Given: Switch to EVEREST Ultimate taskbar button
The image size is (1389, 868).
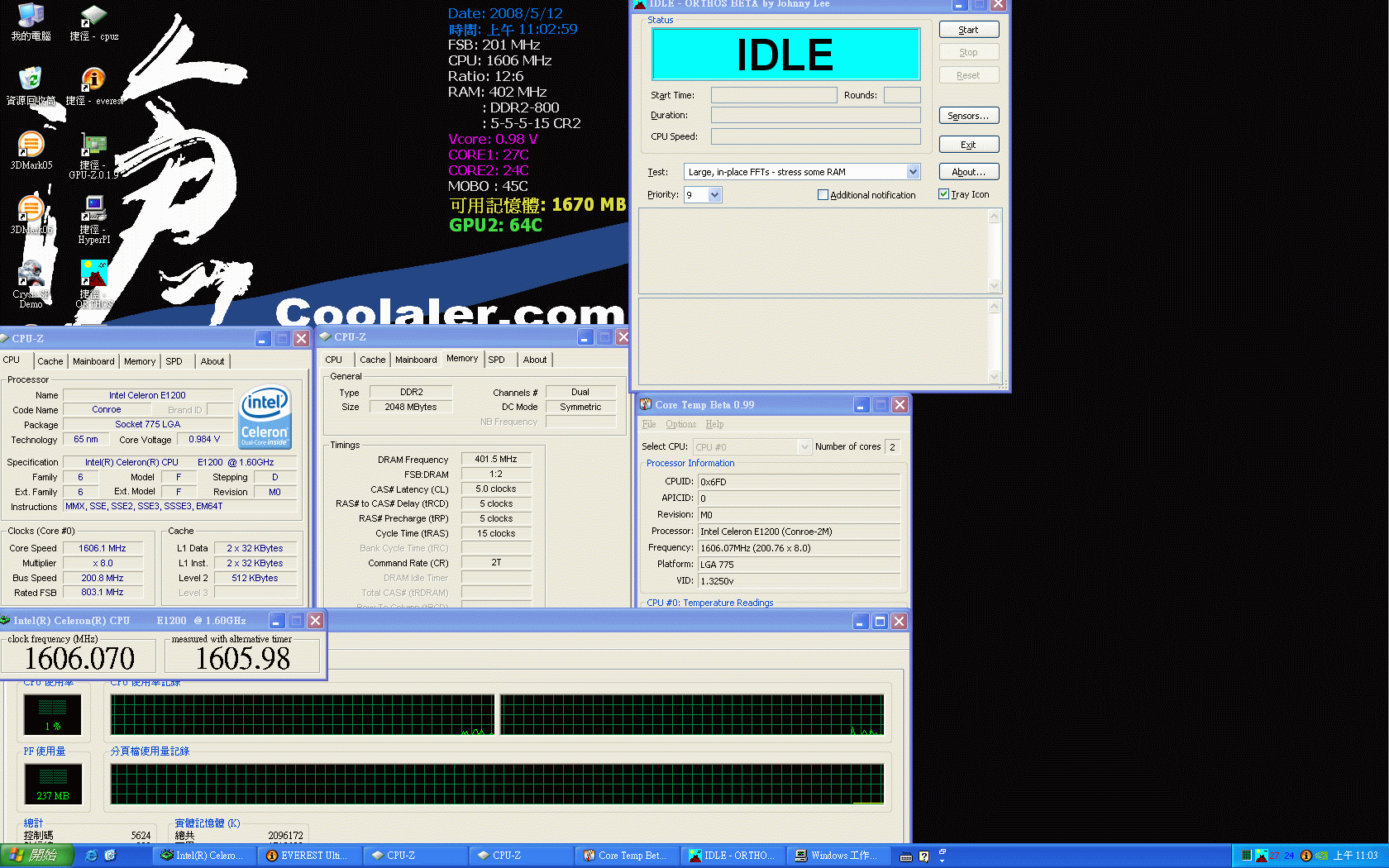Looking at the screenshot, I should pos(310,856).
